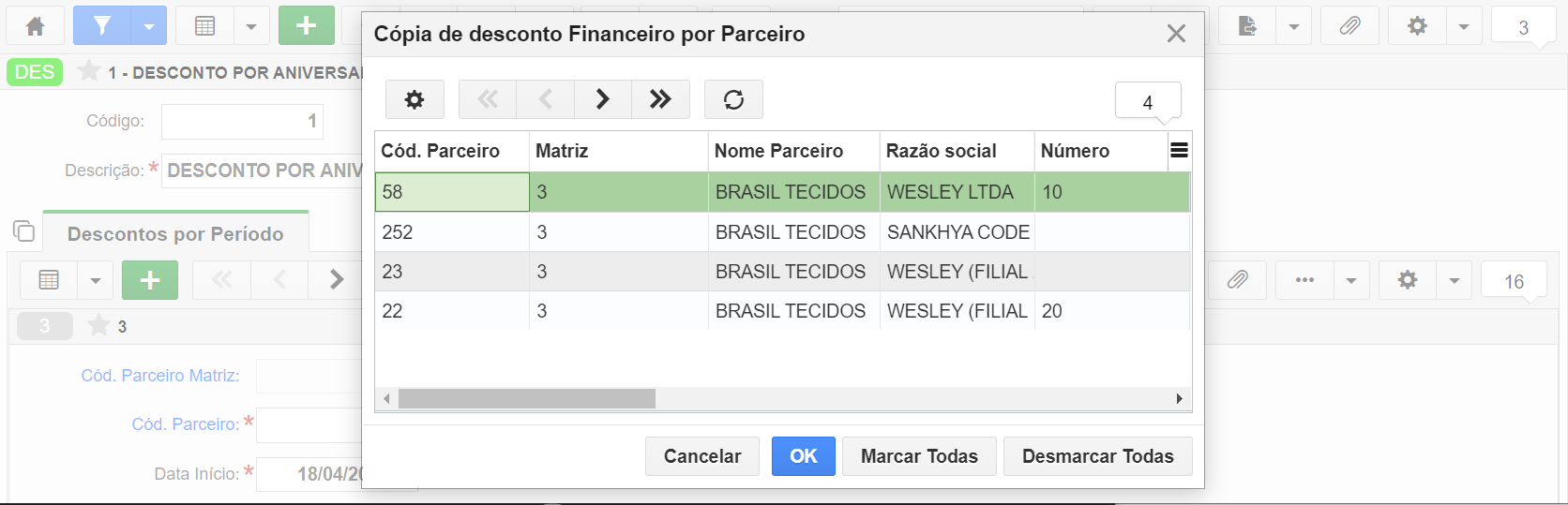Jump to last page with double arrow
The image size is (1568, 505).
[661, 99]
